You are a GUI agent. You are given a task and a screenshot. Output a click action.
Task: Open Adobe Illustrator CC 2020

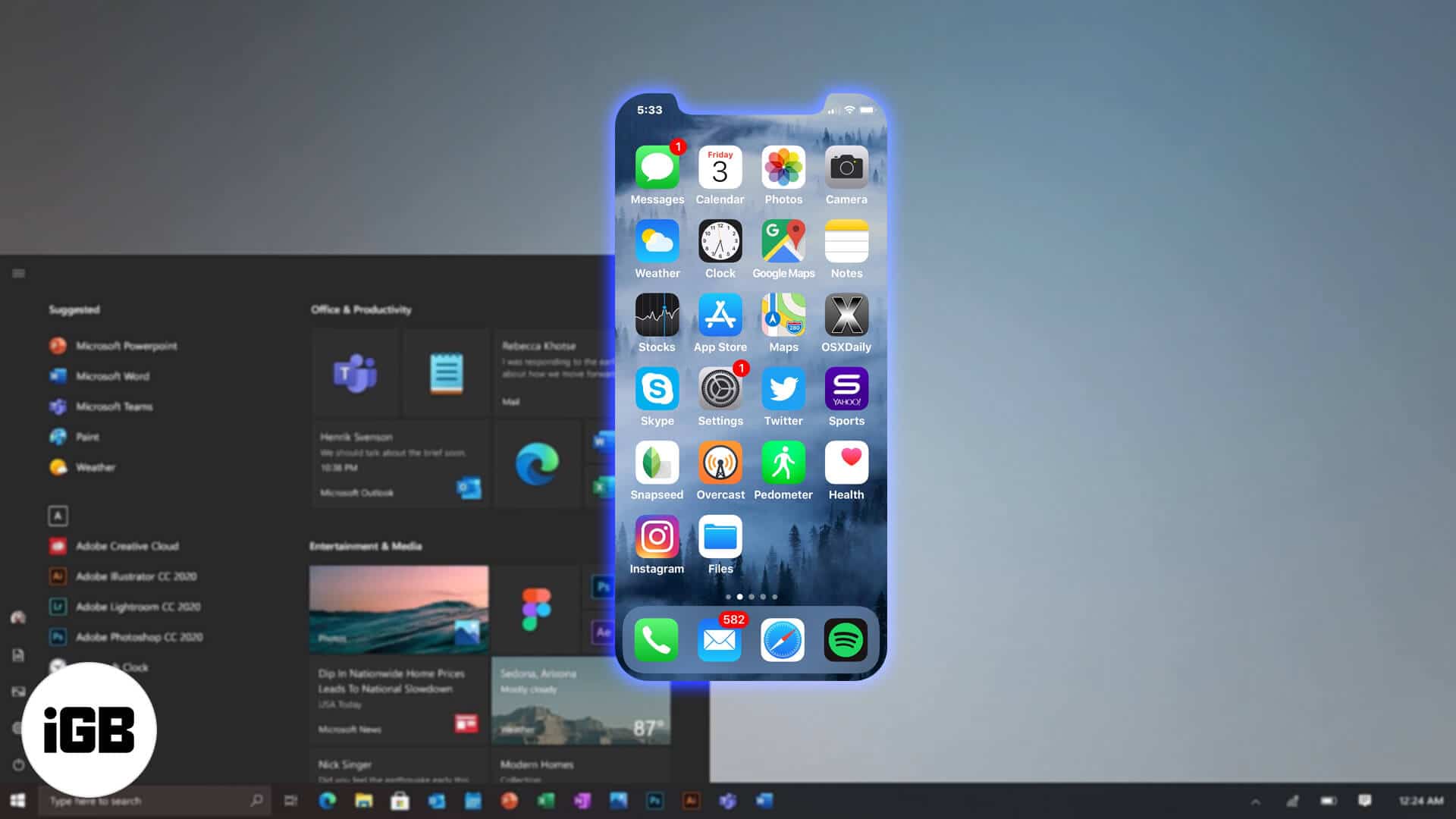coord(123,576)
